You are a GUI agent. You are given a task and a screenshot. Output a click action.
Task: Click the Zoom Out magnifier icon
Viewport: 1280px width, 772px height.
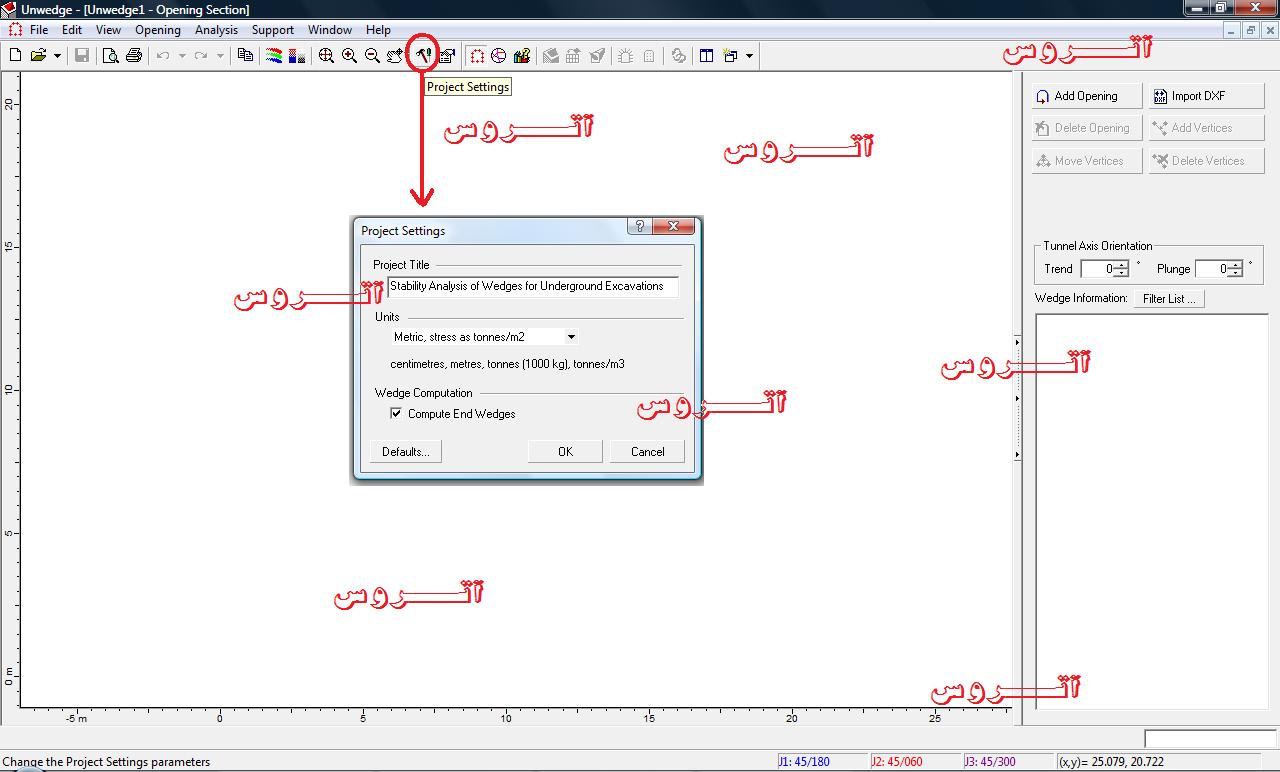[x=372, y=56]
